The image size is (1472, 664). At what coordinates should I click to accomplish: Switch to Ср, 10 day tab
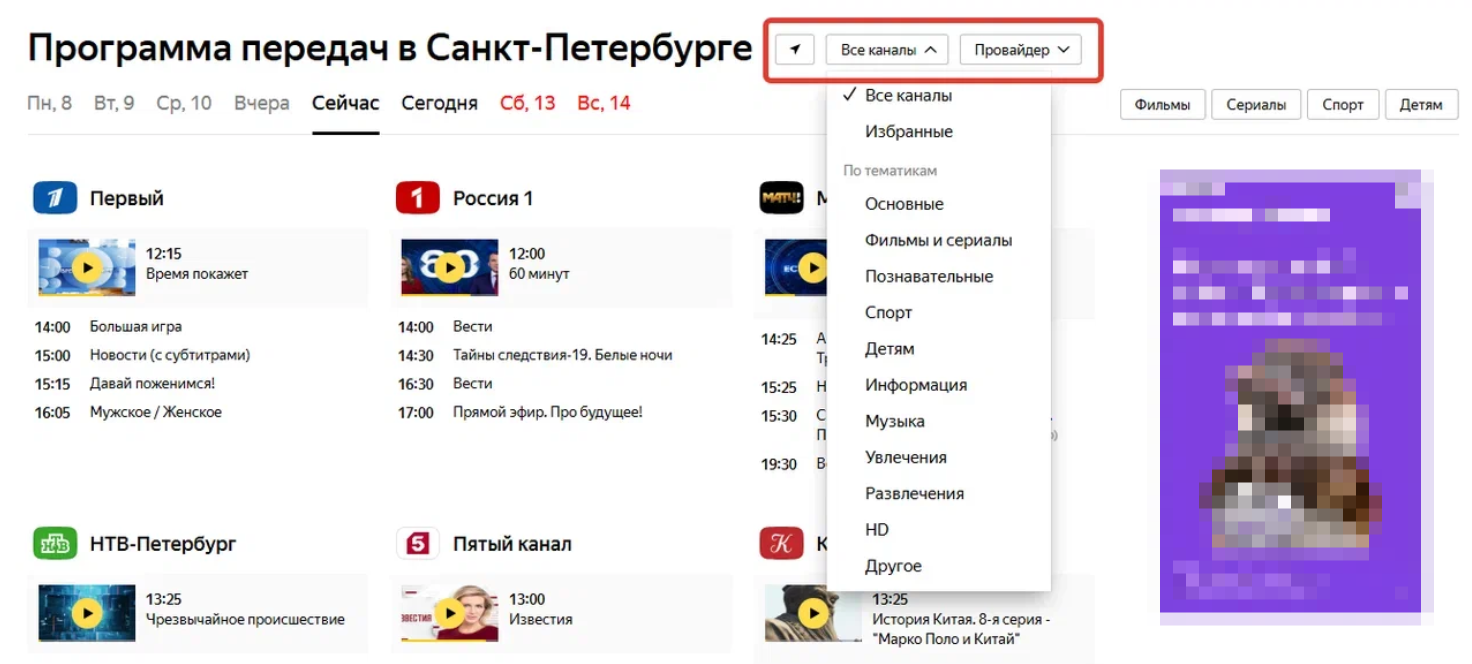click(x=184, y=103)
